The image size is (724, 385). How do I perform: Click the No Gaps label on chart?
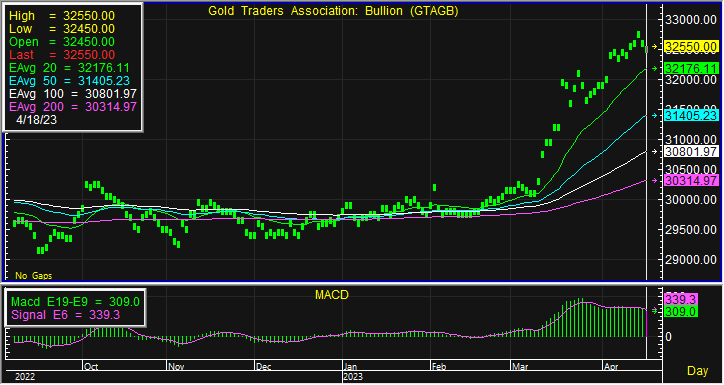tap(34, 276)
